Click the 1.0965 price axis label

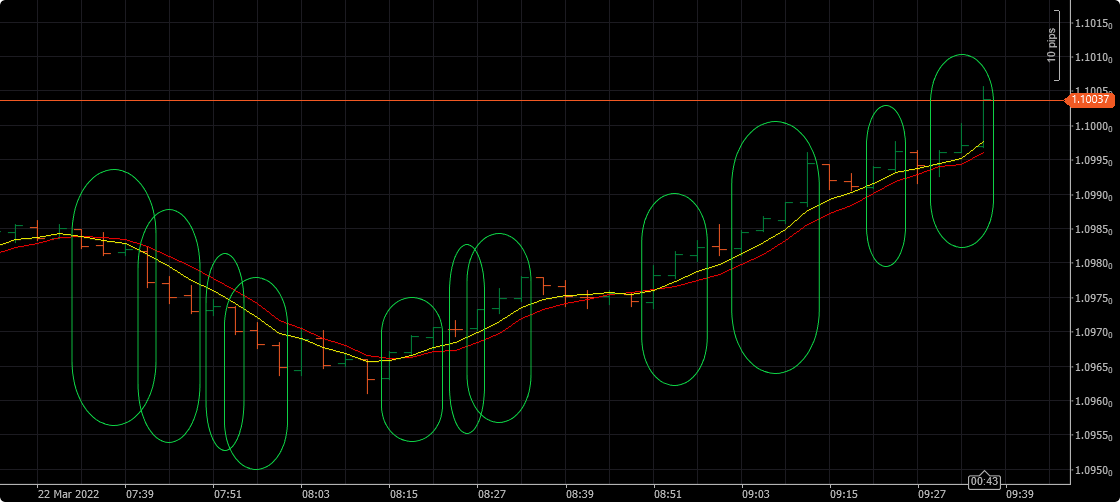click(1094, 367)
